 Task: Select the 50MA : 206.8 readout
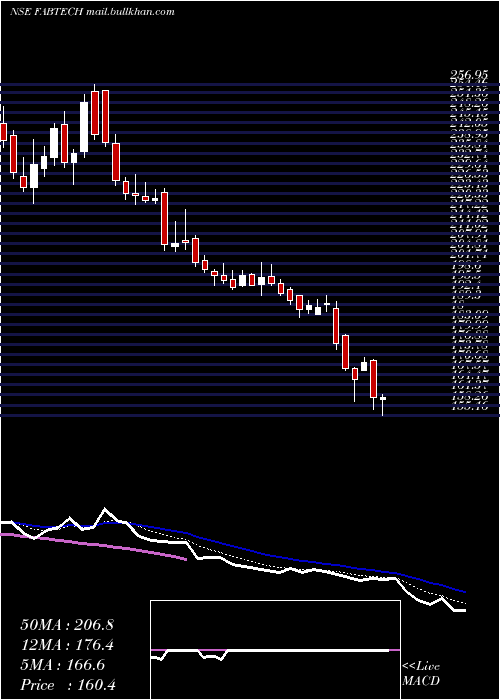pyautogui.click(x=67, y=625)
